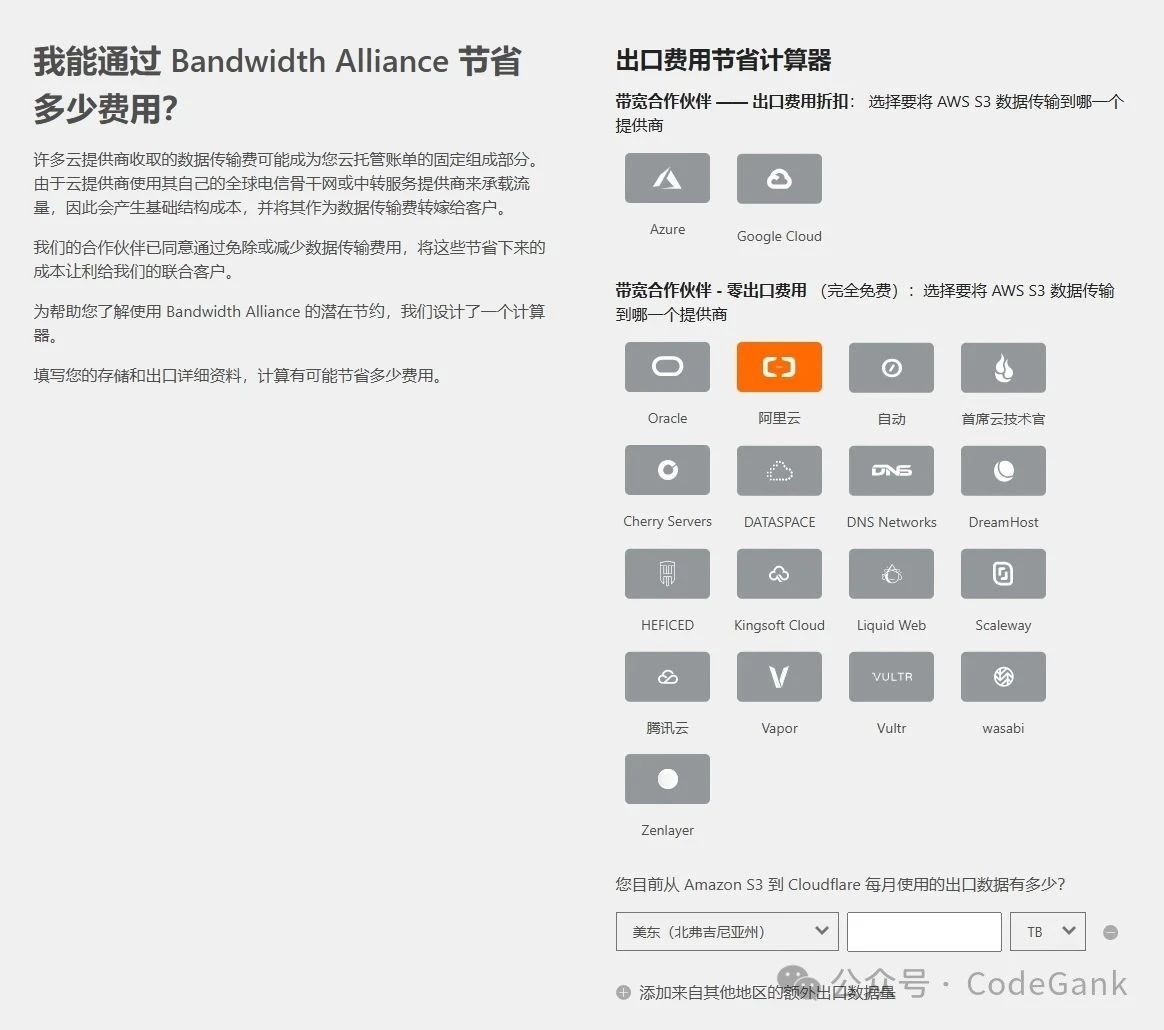This screenshot has height=1030, width=1164.
Task: Pick the Liquid Web tile
Action: (892, 573)
